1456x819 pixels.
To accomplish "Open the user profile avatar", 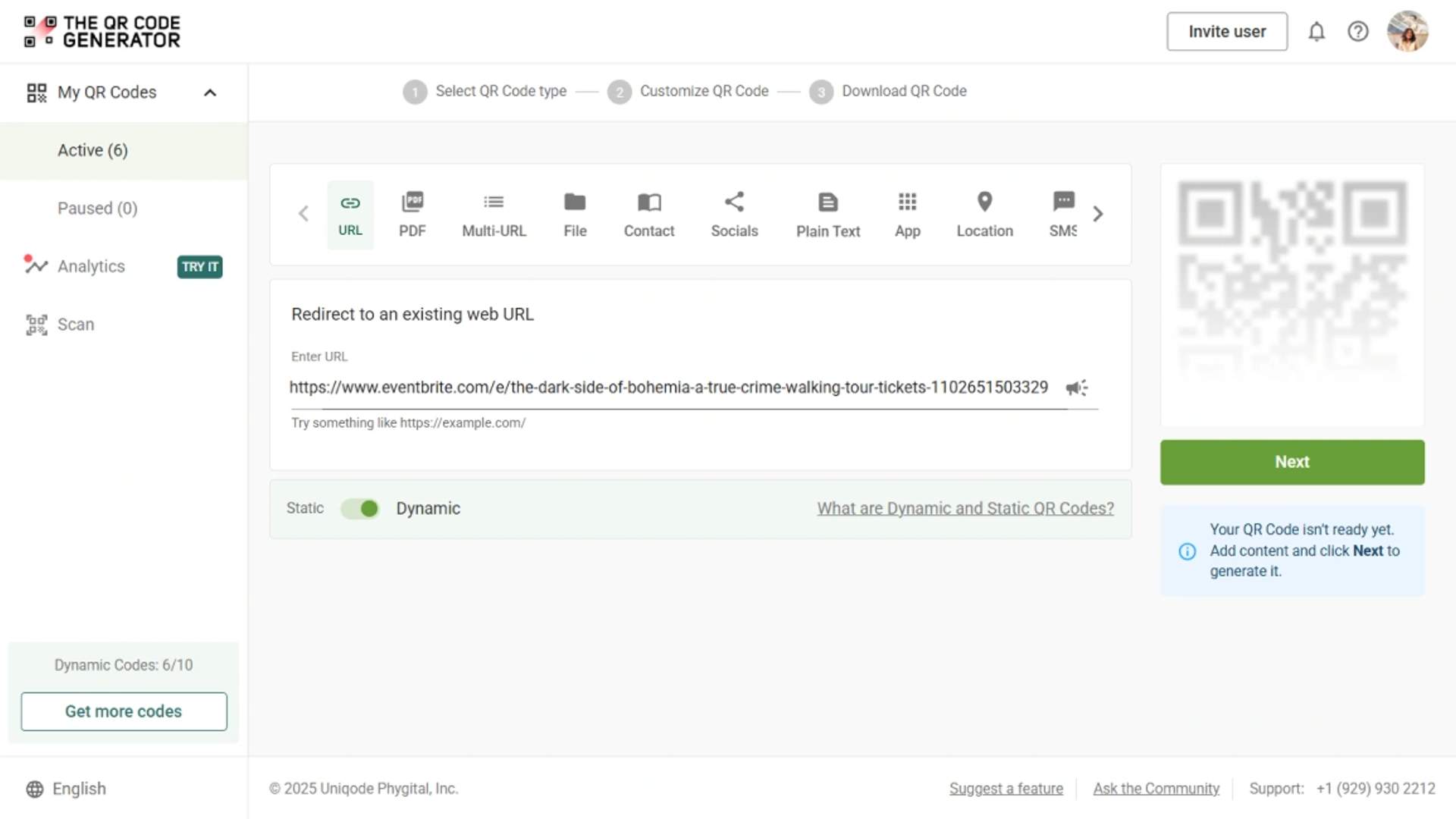I will [x=1407, y=32].
